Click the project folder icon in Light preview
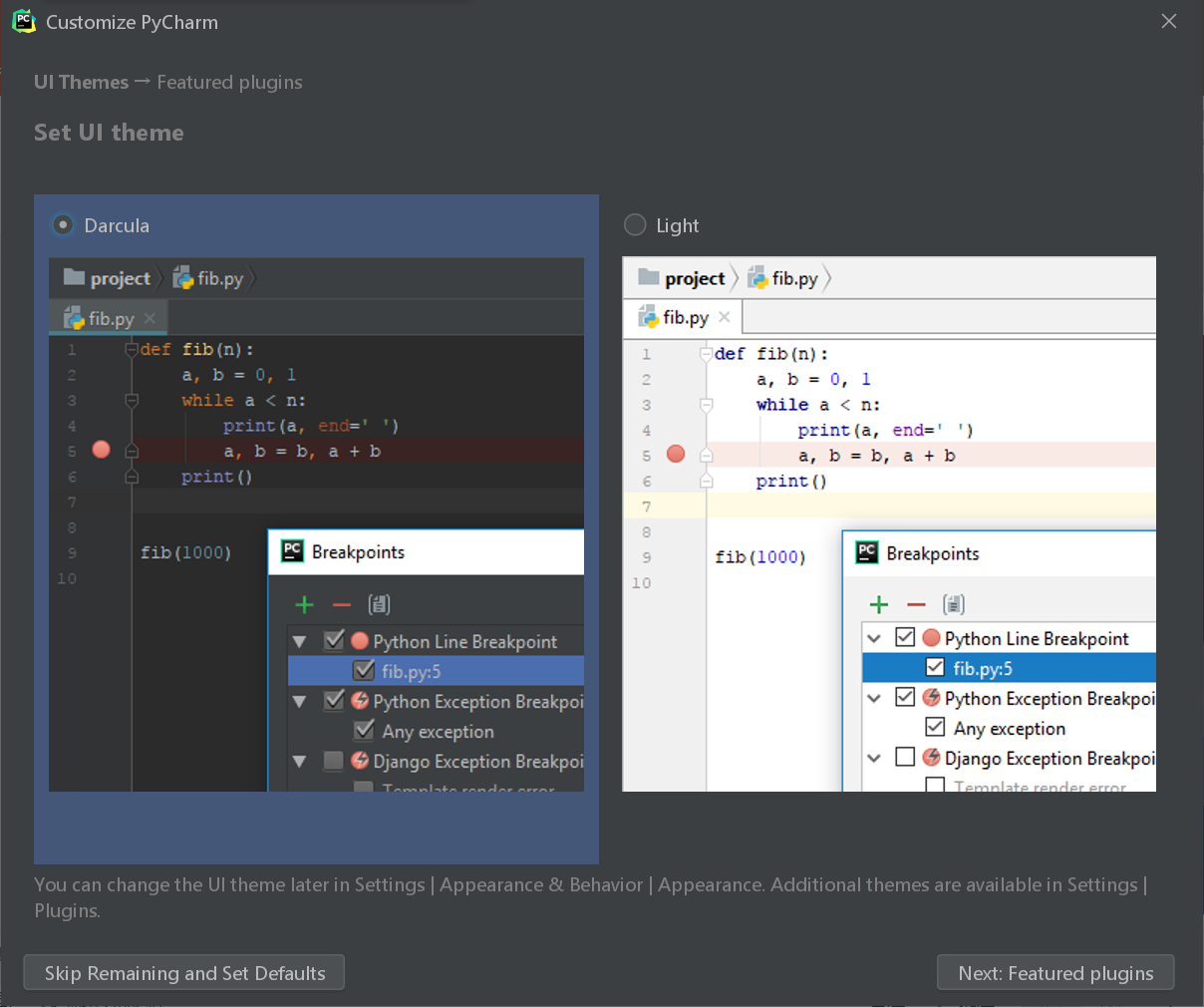The image size is (1204, 1007). coord(649,277)
